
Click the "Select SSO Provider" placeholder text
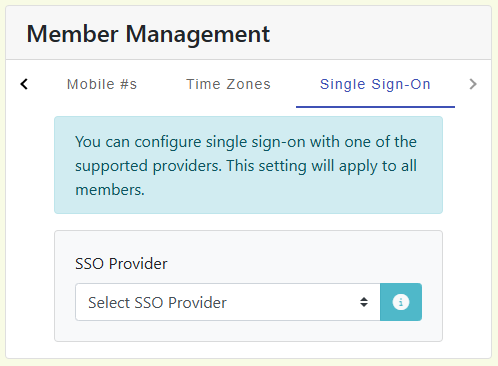coord(157,303)
